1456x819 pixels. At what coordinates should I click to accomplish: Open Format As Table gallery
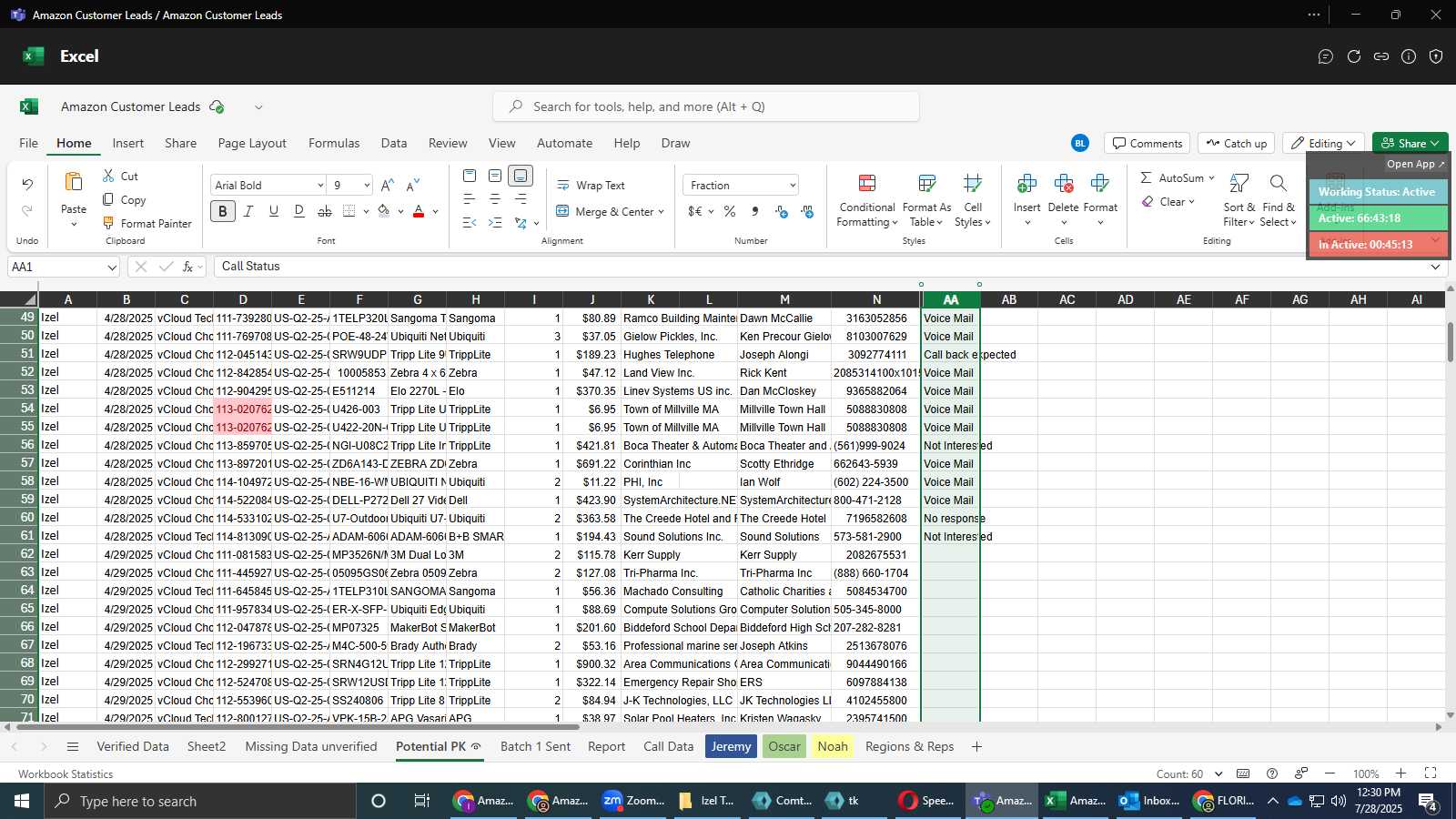[926, 201]
